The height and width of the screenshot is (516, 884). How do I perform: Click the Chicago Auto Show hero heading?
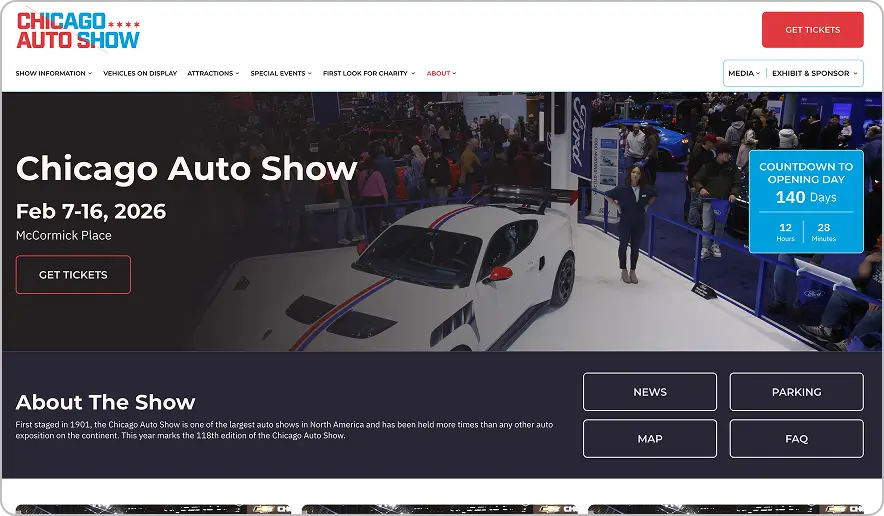point(186,168)
